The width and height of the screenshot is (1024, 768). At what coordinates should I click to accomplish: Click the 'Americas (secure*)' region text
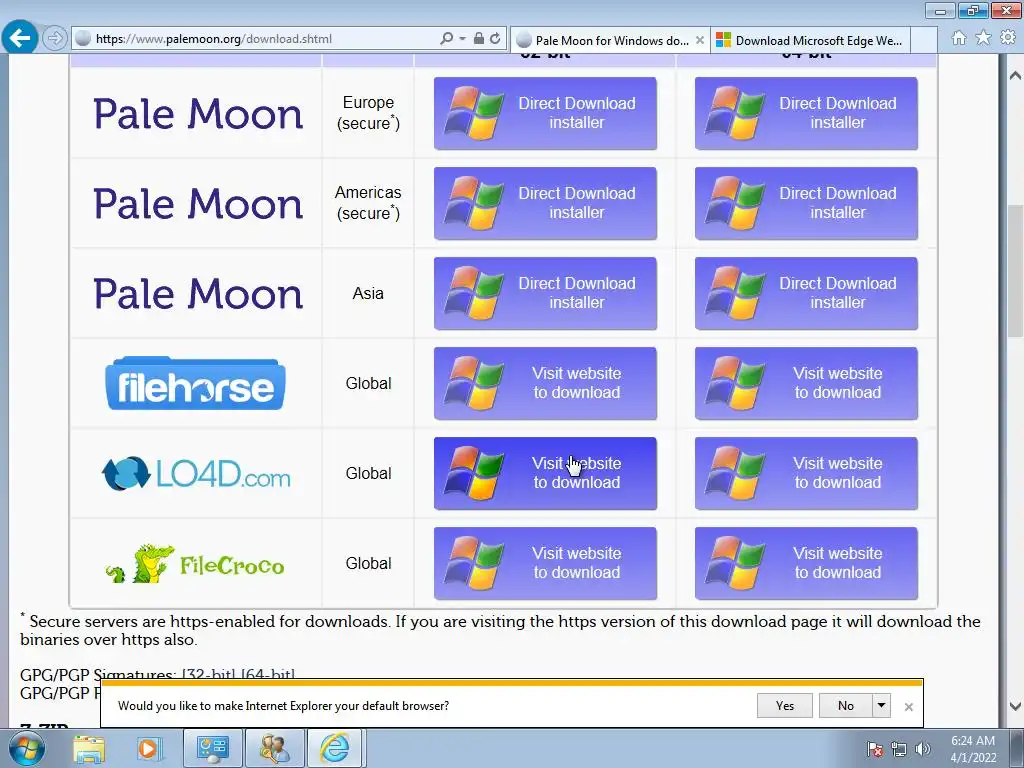coord(368,203)
